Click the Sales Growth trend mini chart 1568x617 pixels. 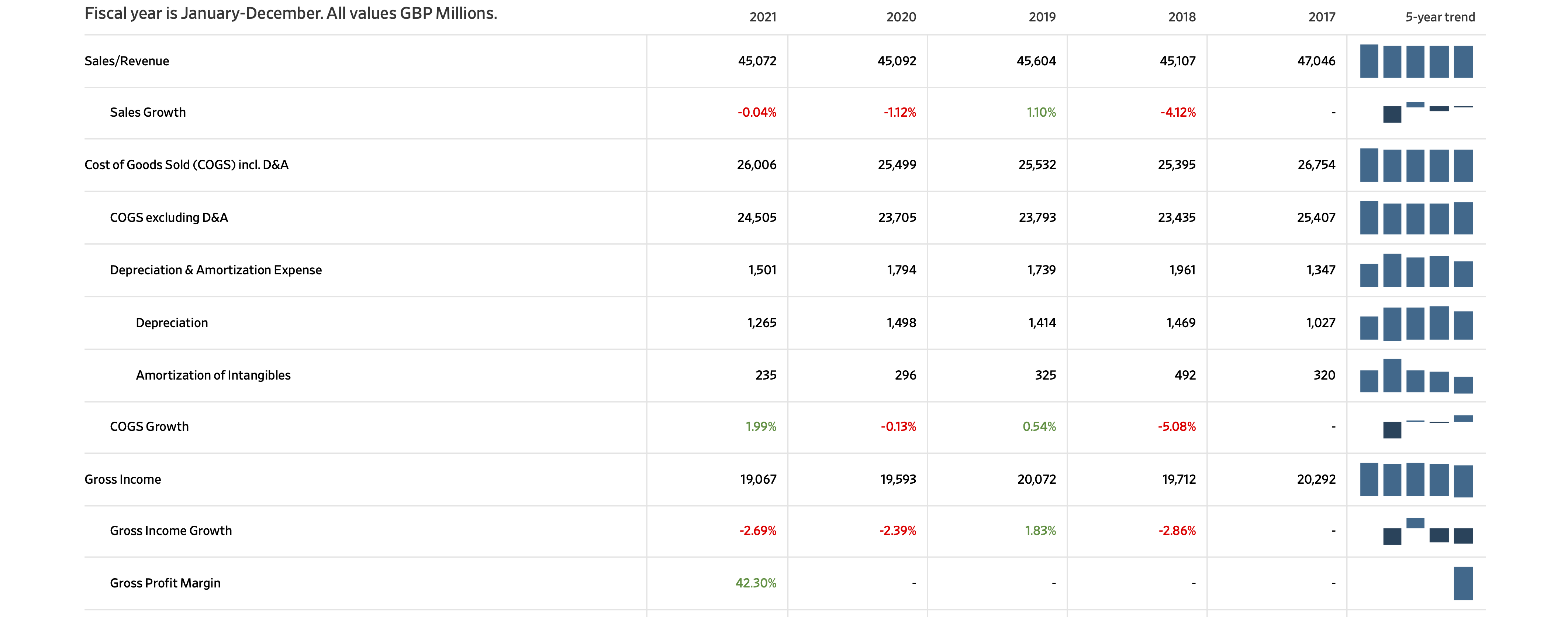point(1416,113)
